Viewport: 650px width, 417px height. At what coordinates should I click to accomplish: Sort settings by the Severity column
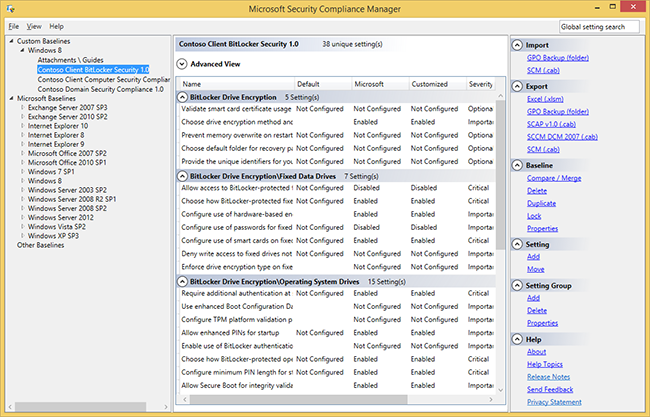(480, 84)
